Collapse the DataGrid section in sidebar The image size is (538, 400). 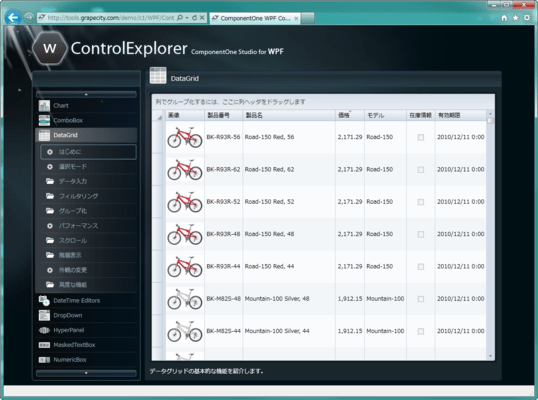(86, 135)
